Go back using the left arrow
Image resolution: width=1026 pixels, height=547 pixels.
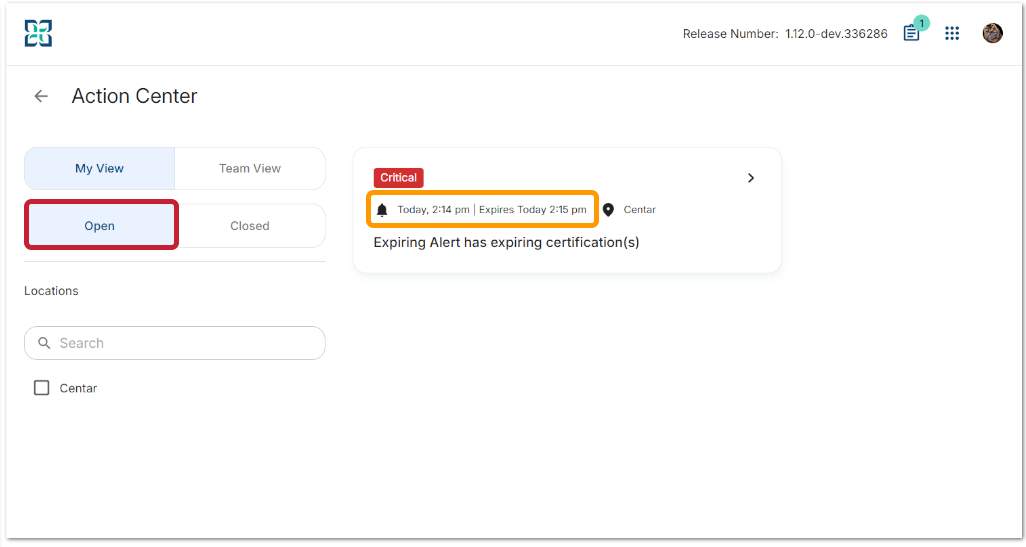pyautogui.click(x=41, y=96)
